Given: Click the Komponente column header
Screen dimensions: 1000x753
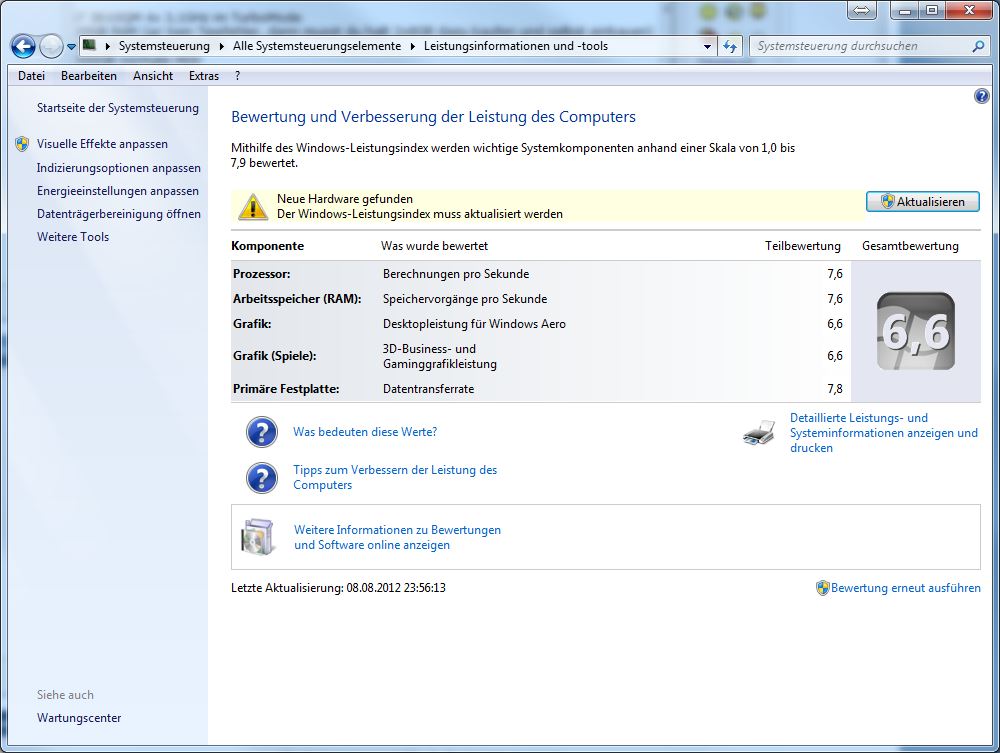Looking at the screenshot, I should (x=267, y=246).
